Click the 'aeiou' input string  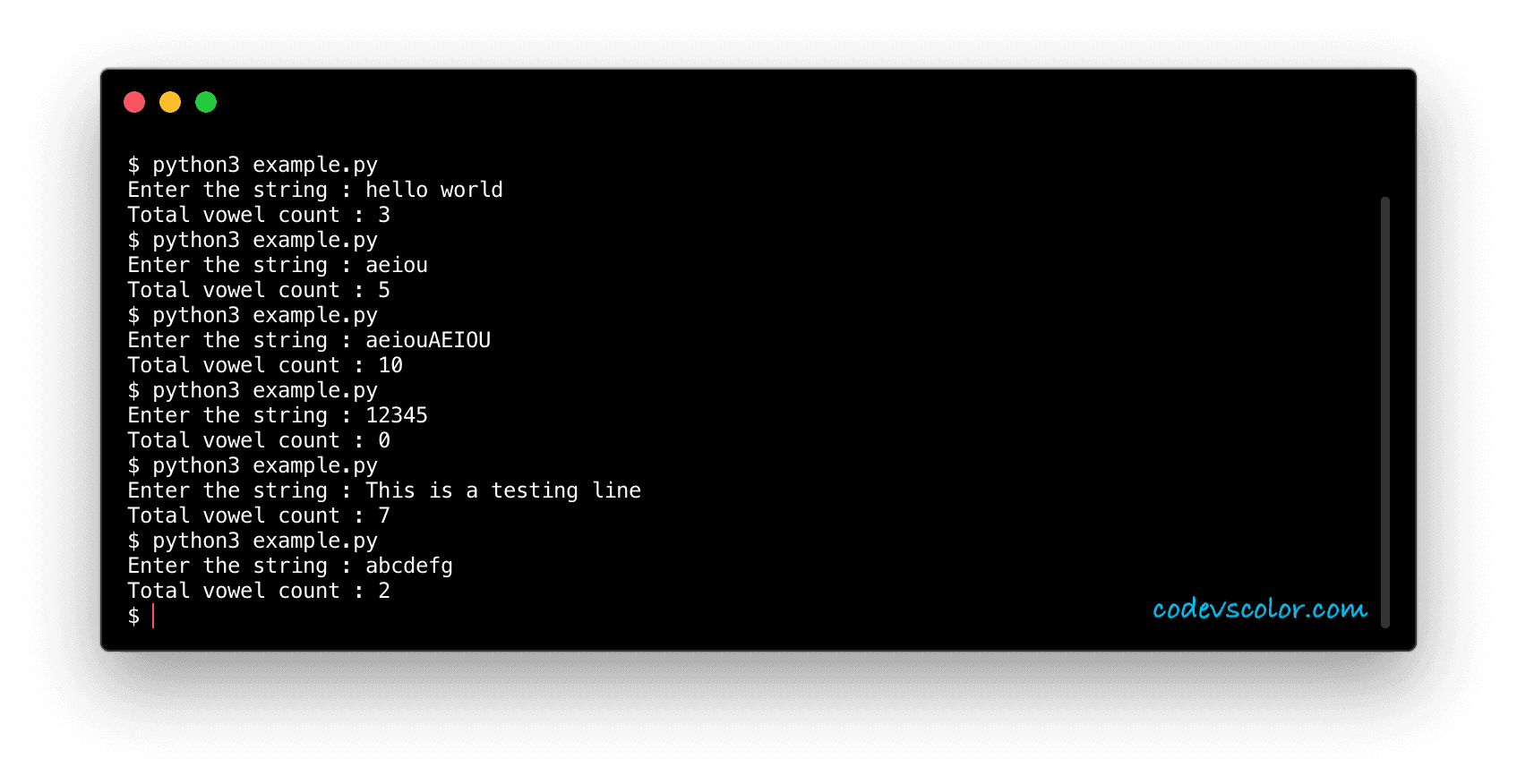(397, 265)
